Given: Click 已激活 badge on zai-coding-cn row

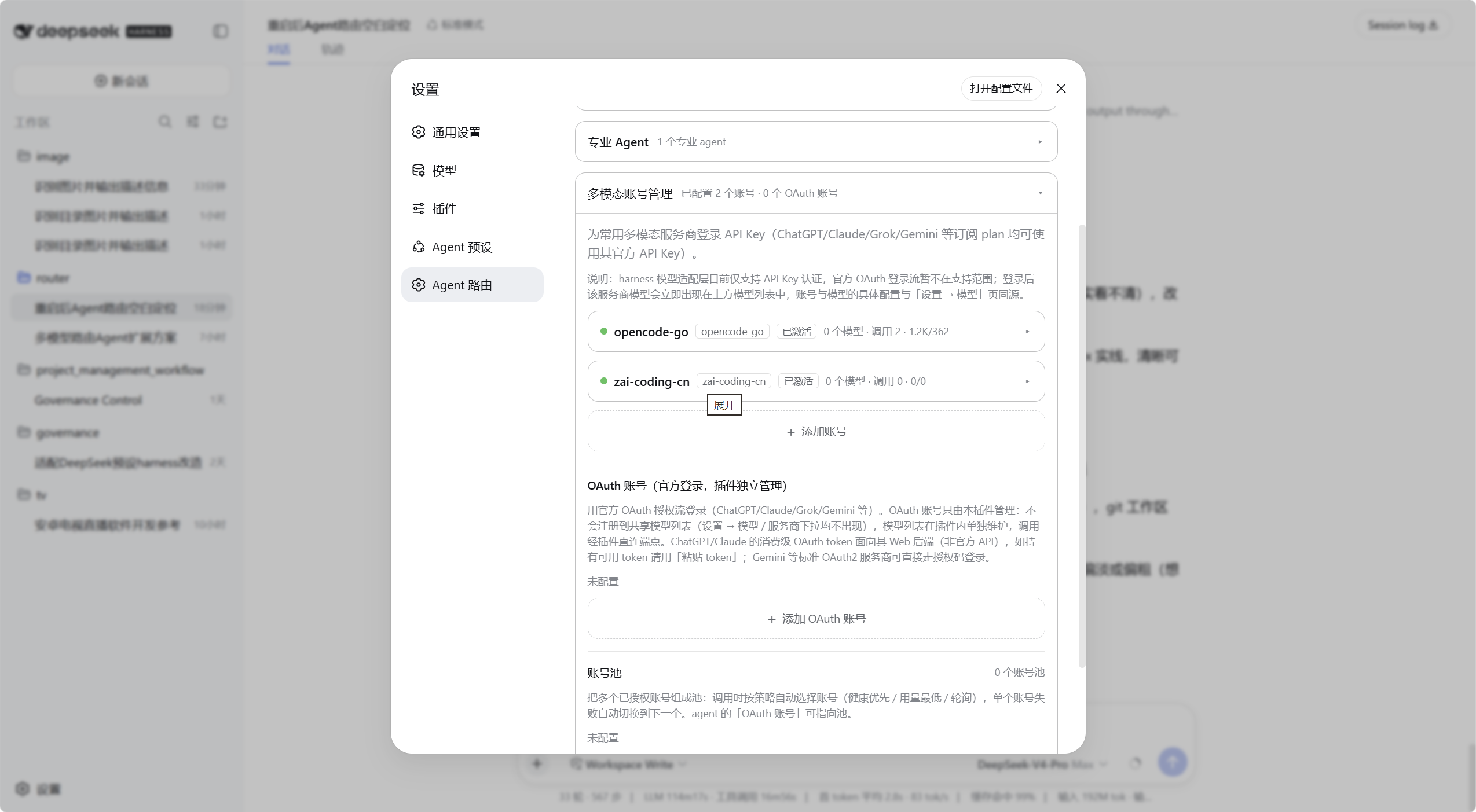Looking at the screenshot, I should pos(798,381).
